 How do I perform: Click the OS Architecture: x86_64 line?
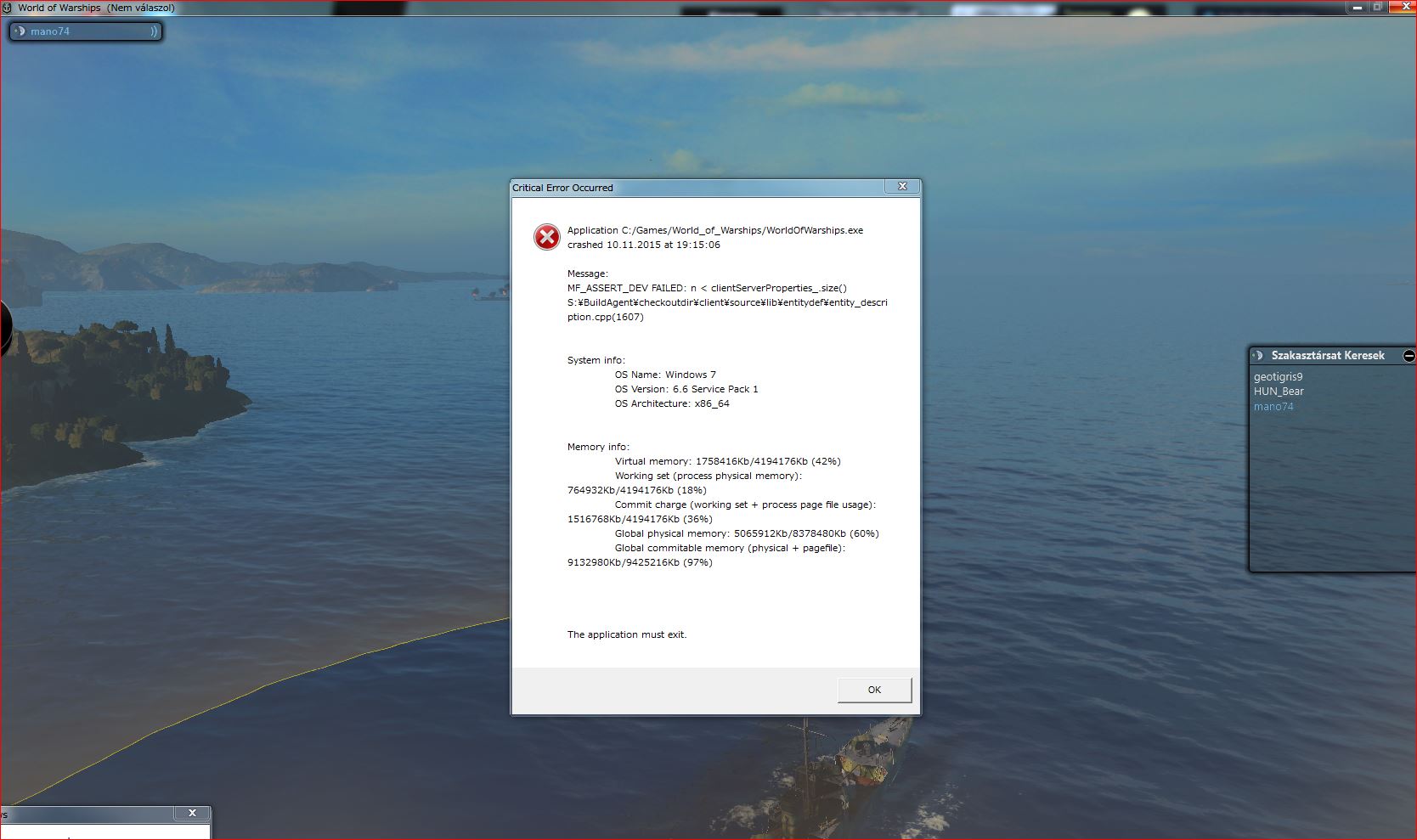tap(672, 403)
